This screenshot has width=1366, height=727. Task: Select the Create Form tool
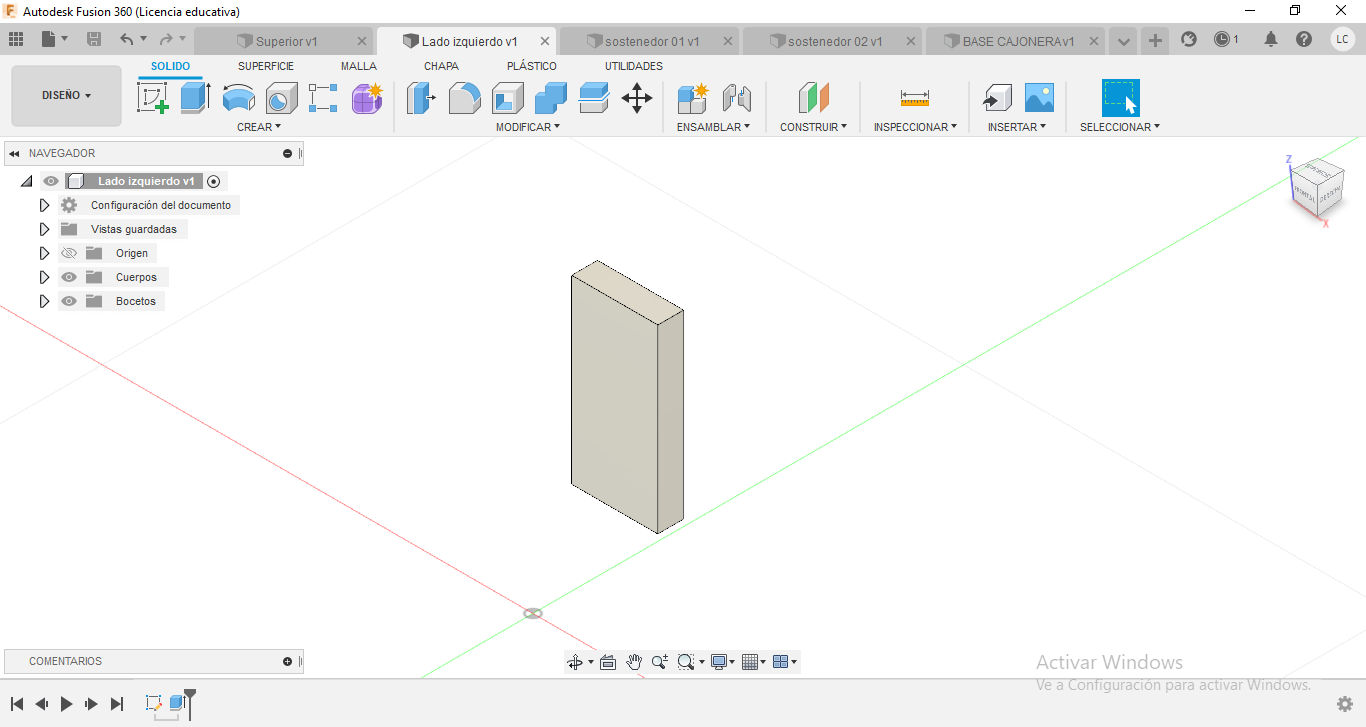pyautogui.click(x=367, y=98)
